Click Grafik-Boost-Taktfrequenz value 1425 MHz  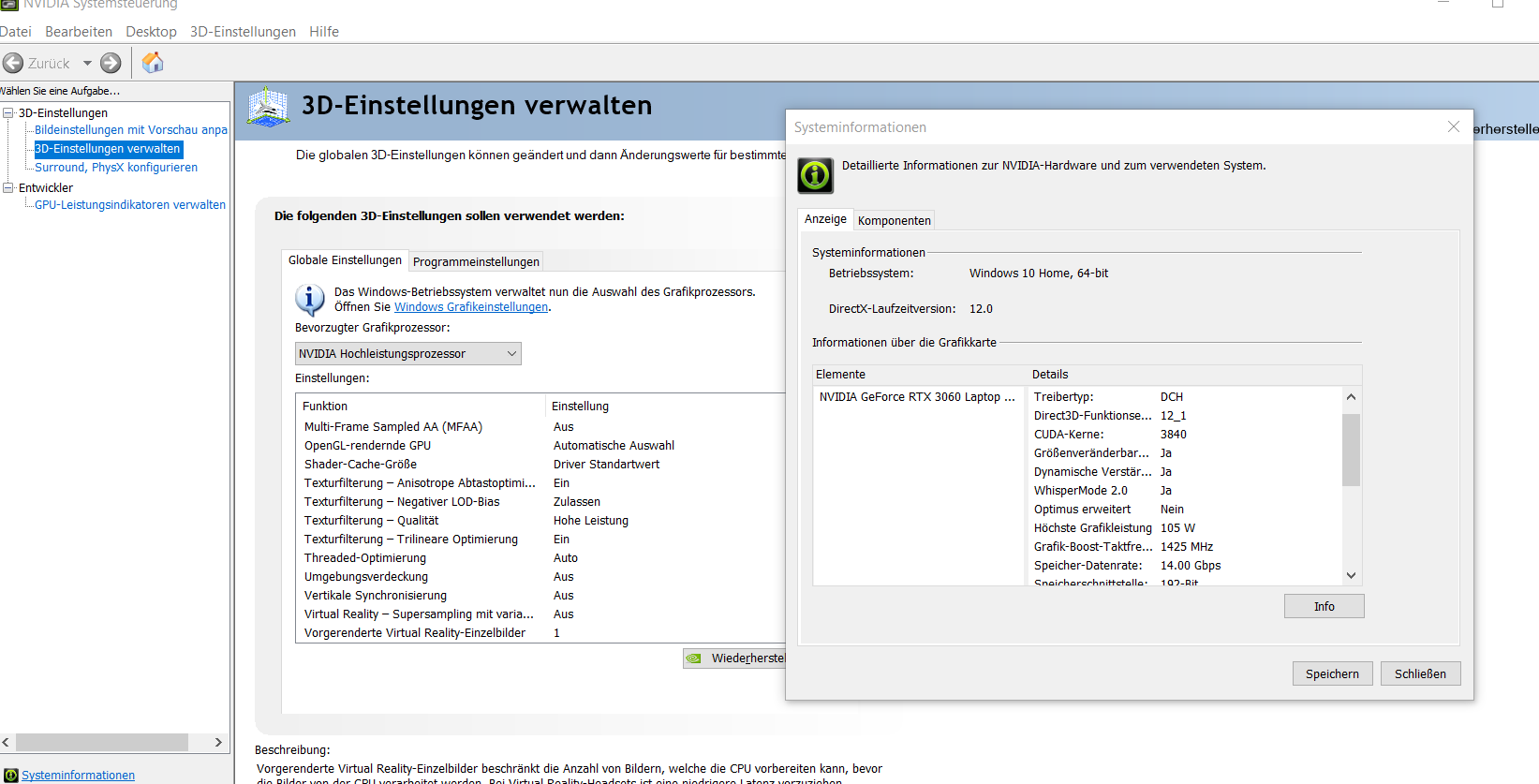(x=1187, y=547)
